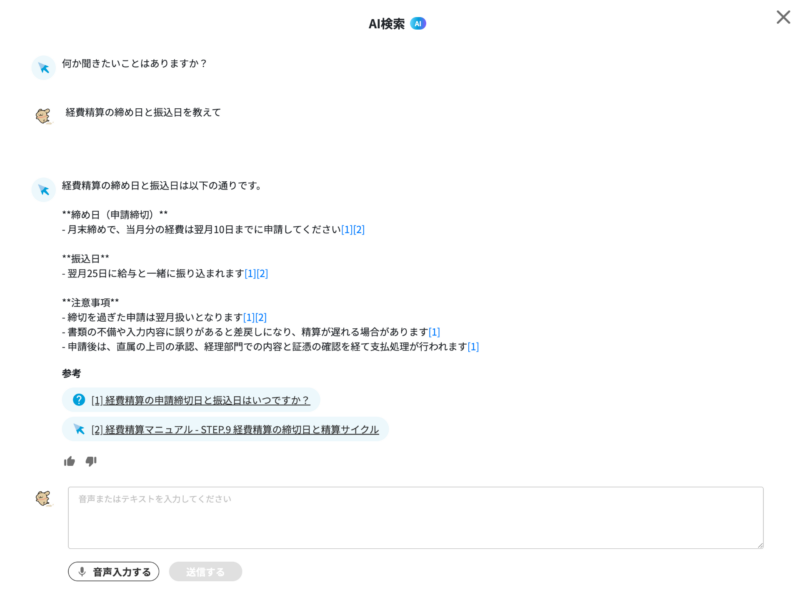Click the question mark icon in reference [1]
The image size is (800, 590).
[79, 400]
